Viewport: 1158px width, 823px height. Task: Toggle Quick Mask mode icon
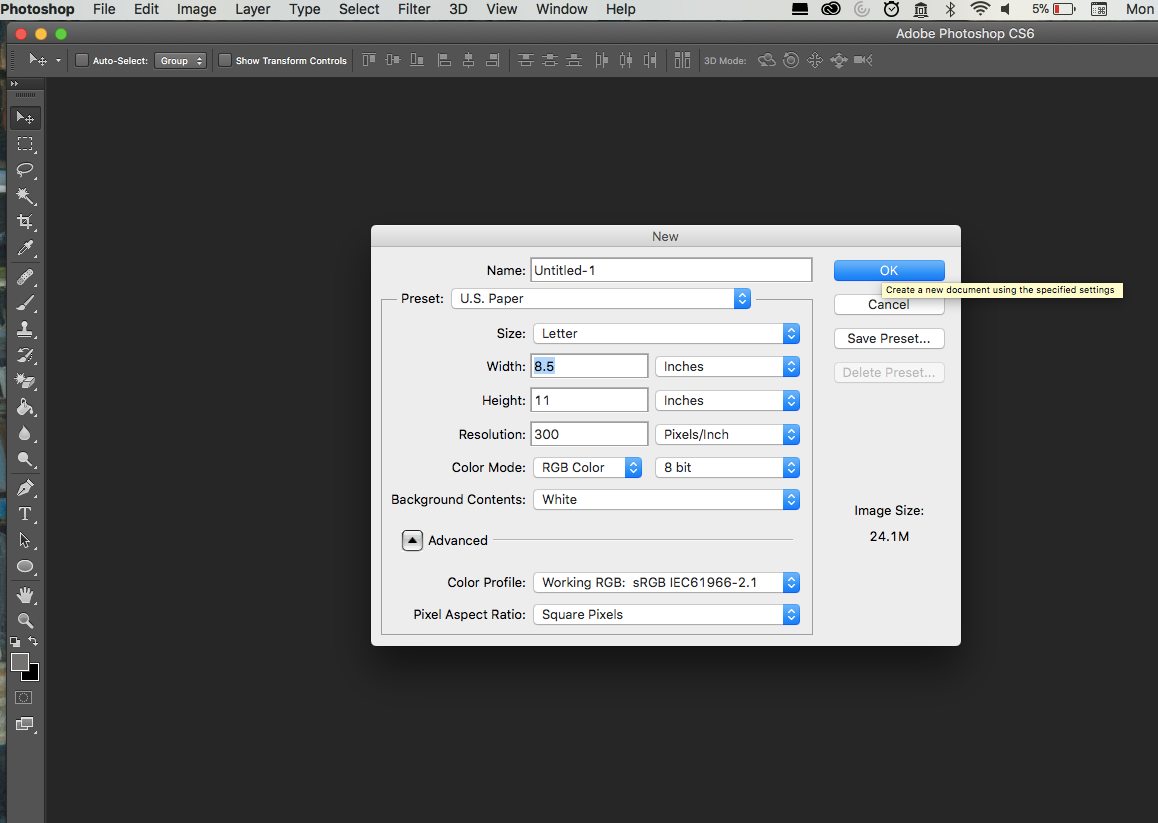click(x=25, y=697)
